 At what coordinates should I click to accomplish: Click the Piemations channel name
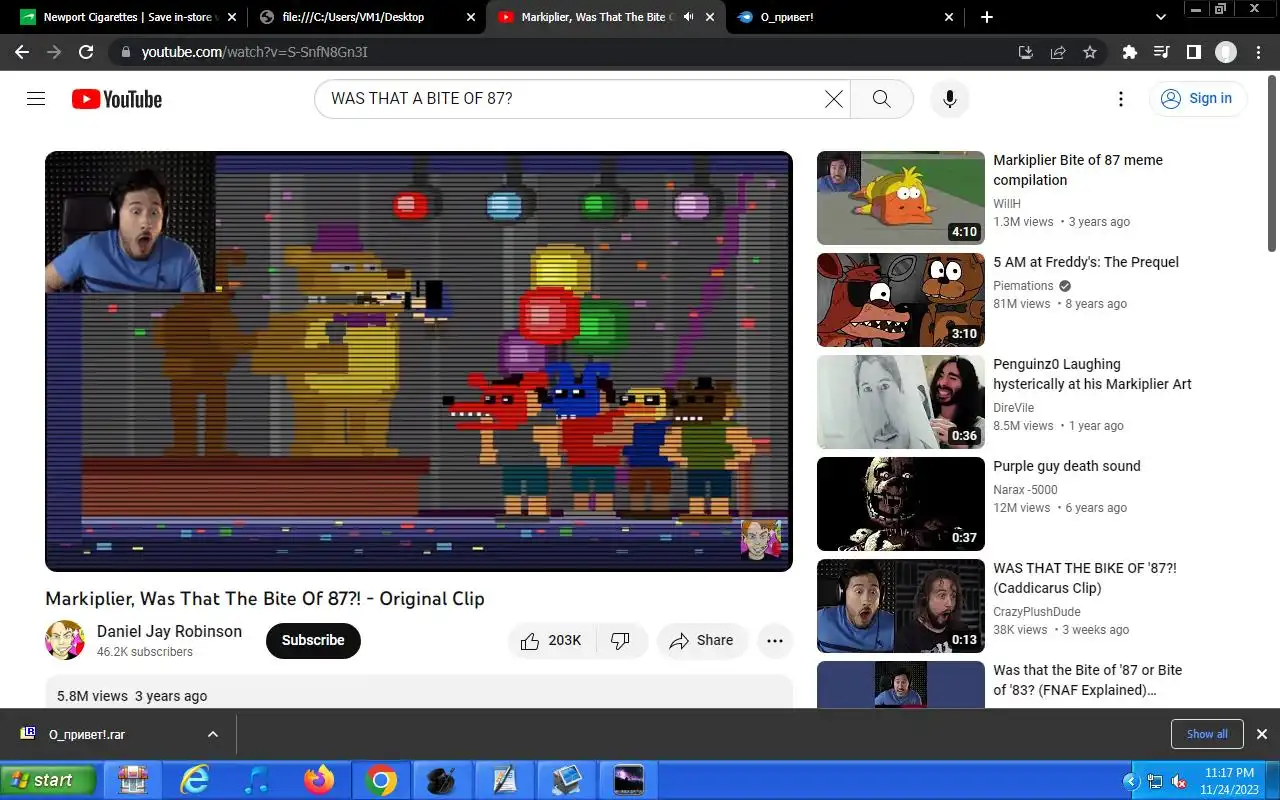[1023, 286]
